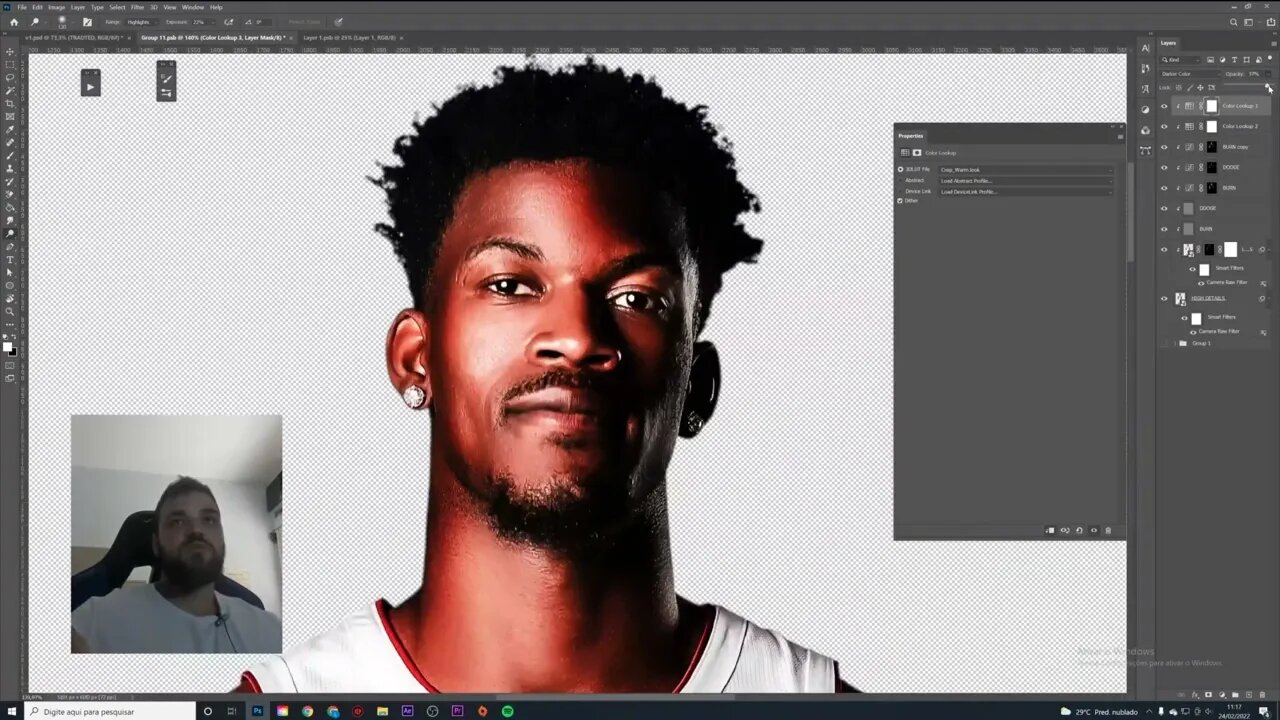Click Camera Raw Filter under HIGH DETAILS layer
The width and height of the screenshot is (1280, 720).
tap(1219, 331)
